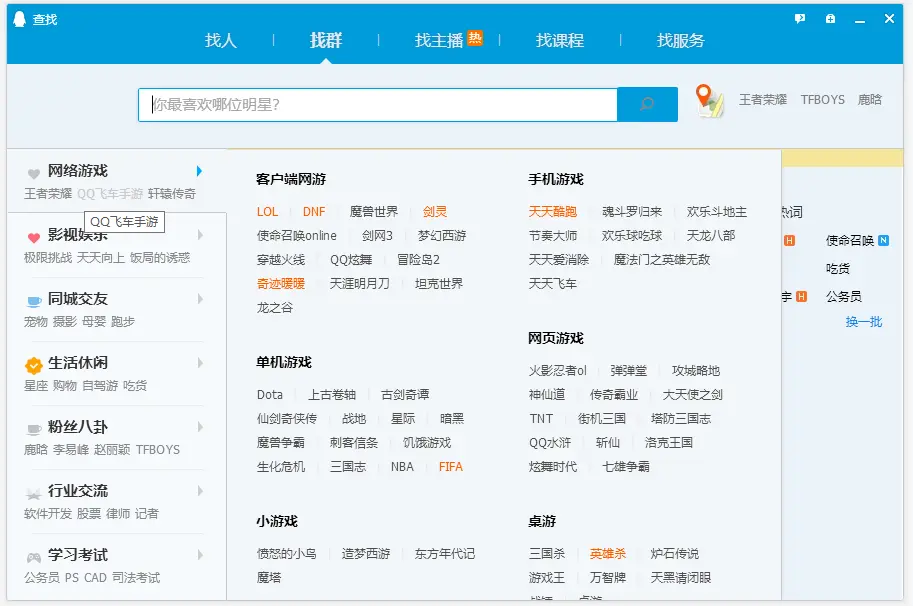Expand the 粉丝八卦 category arrow
913x606 pixels.
pos(200,427)
